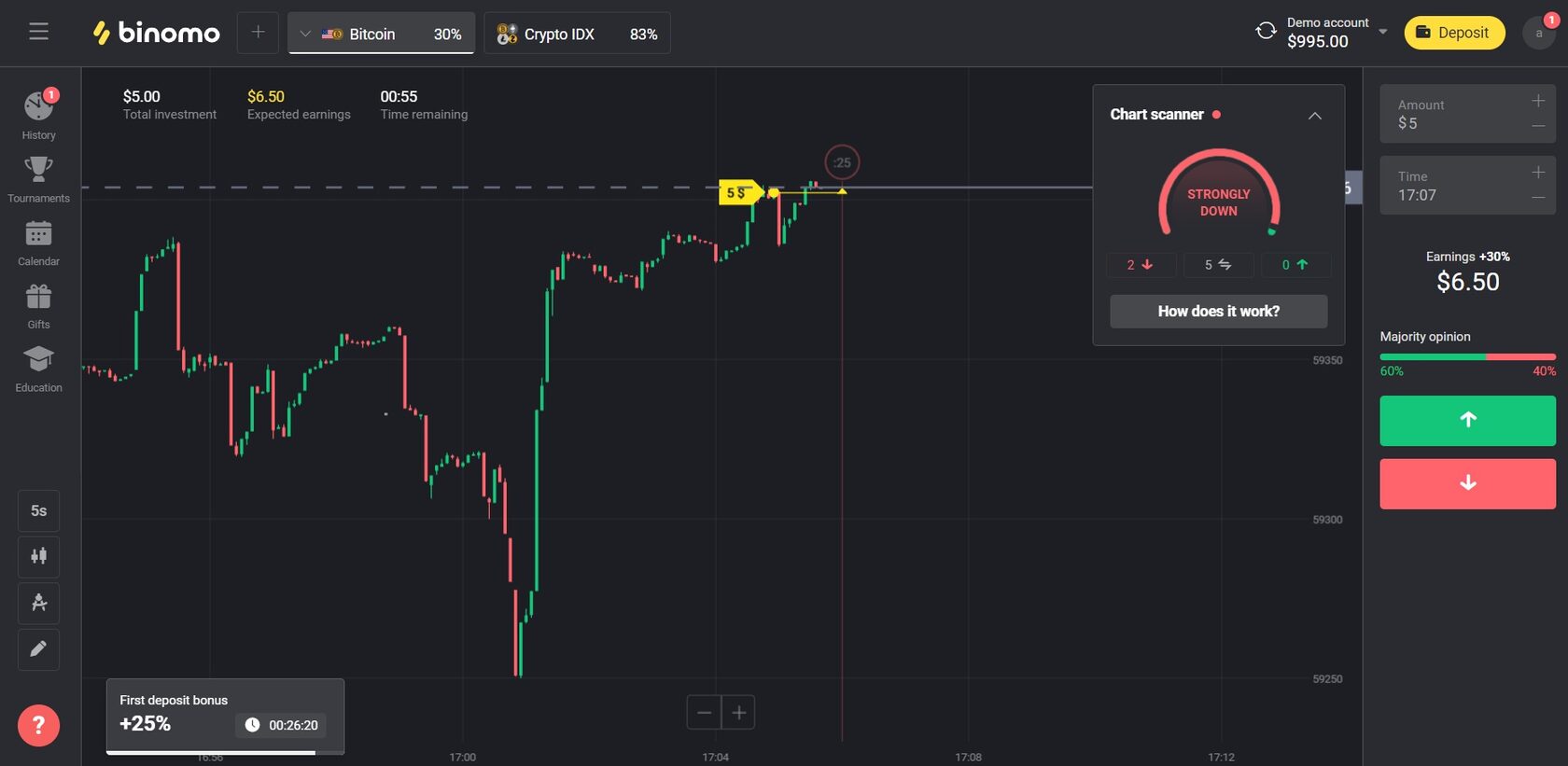
Task: Expand the Bitcoin asset dropdown arrow
Action: point(304,34)
